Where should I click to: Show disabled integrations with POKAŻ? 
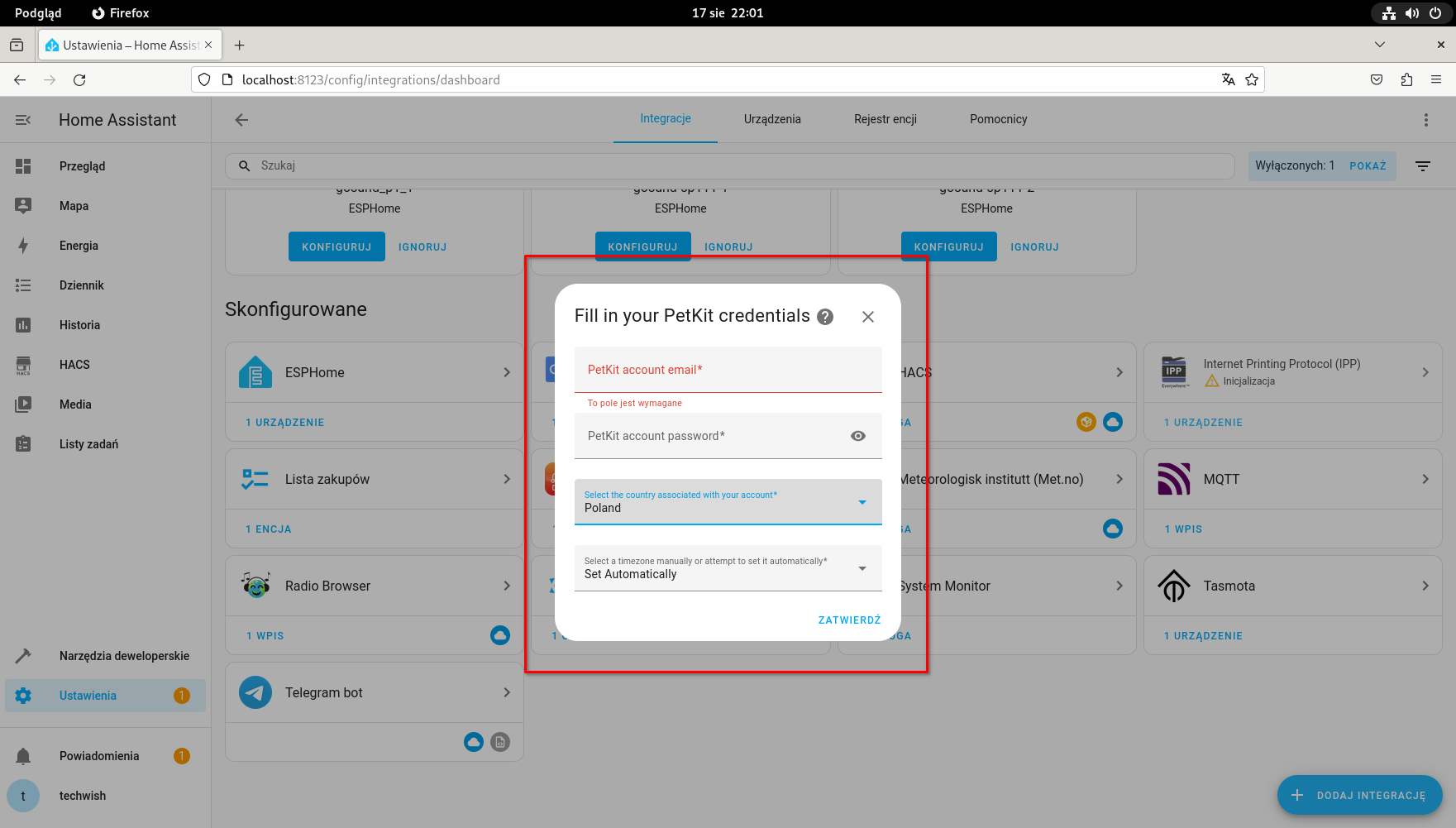click(x=1368, y=166)
